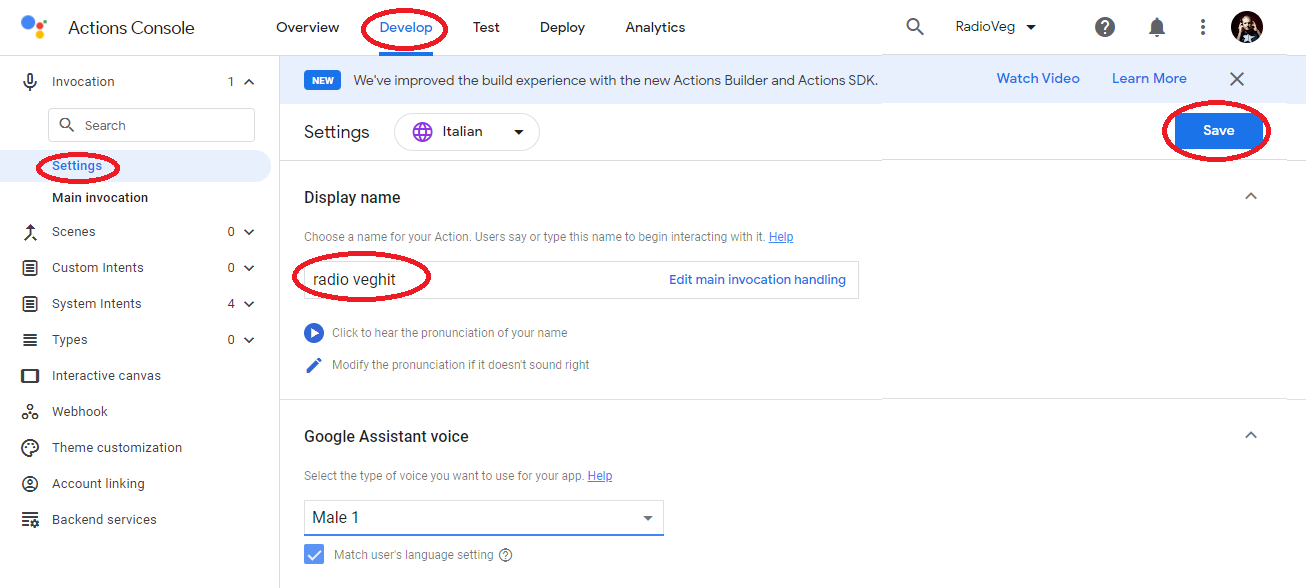Dismiss the new build experience banner
Image resolution: width=1306 pixels, height=588 pixels.
pyautogui.click(x=1237, y=79)
